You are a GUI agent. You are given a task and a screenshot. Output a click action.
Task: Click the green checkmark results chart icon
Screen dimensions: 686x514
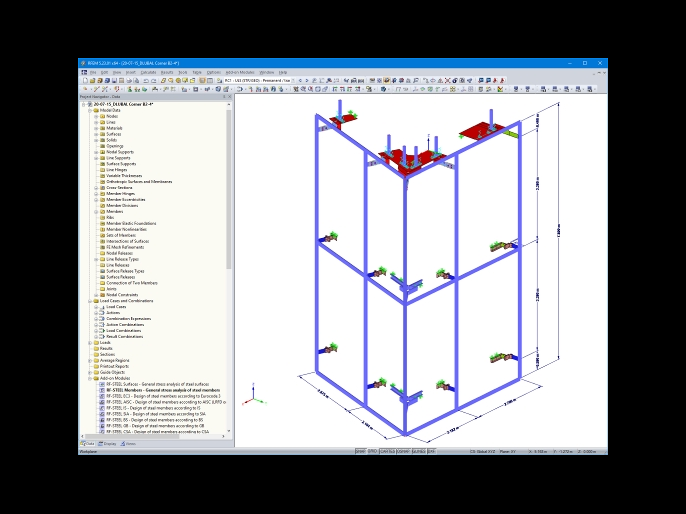point(500,89)
